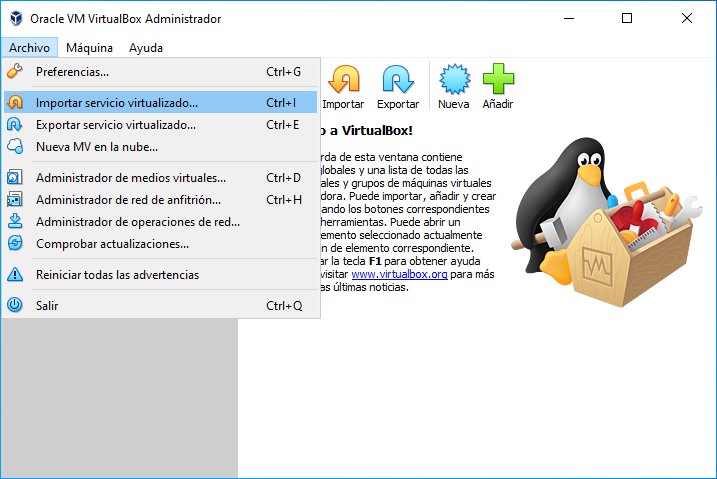Screen dimensions: 717x479
Task: Click the warning triangle icon
Action: click(x=15, y=274)
